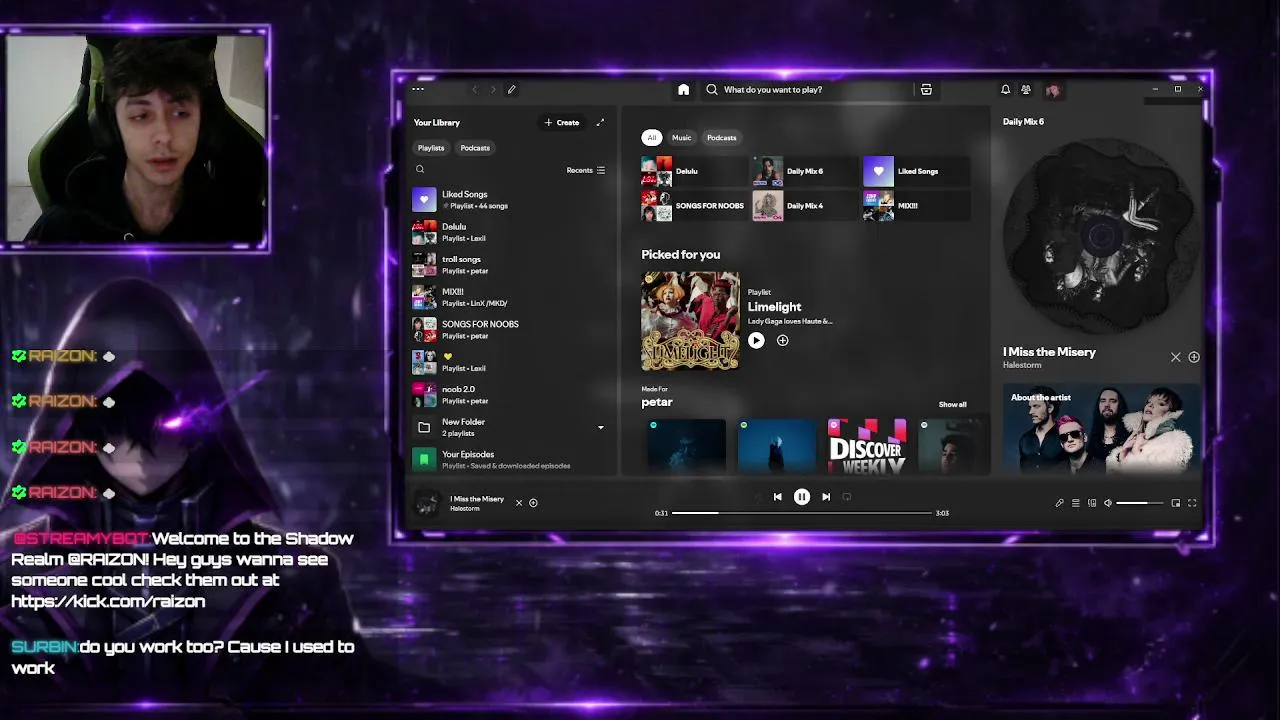The image size is (1280, 720).
Task: Click Show all in the Made For petar section
Action: 952,405
